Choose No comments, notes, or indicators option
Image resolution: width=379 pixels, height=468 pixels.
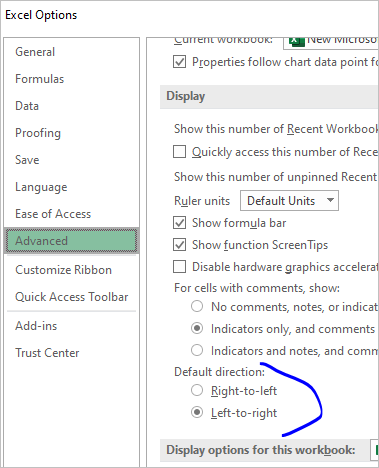coord(197,306)
